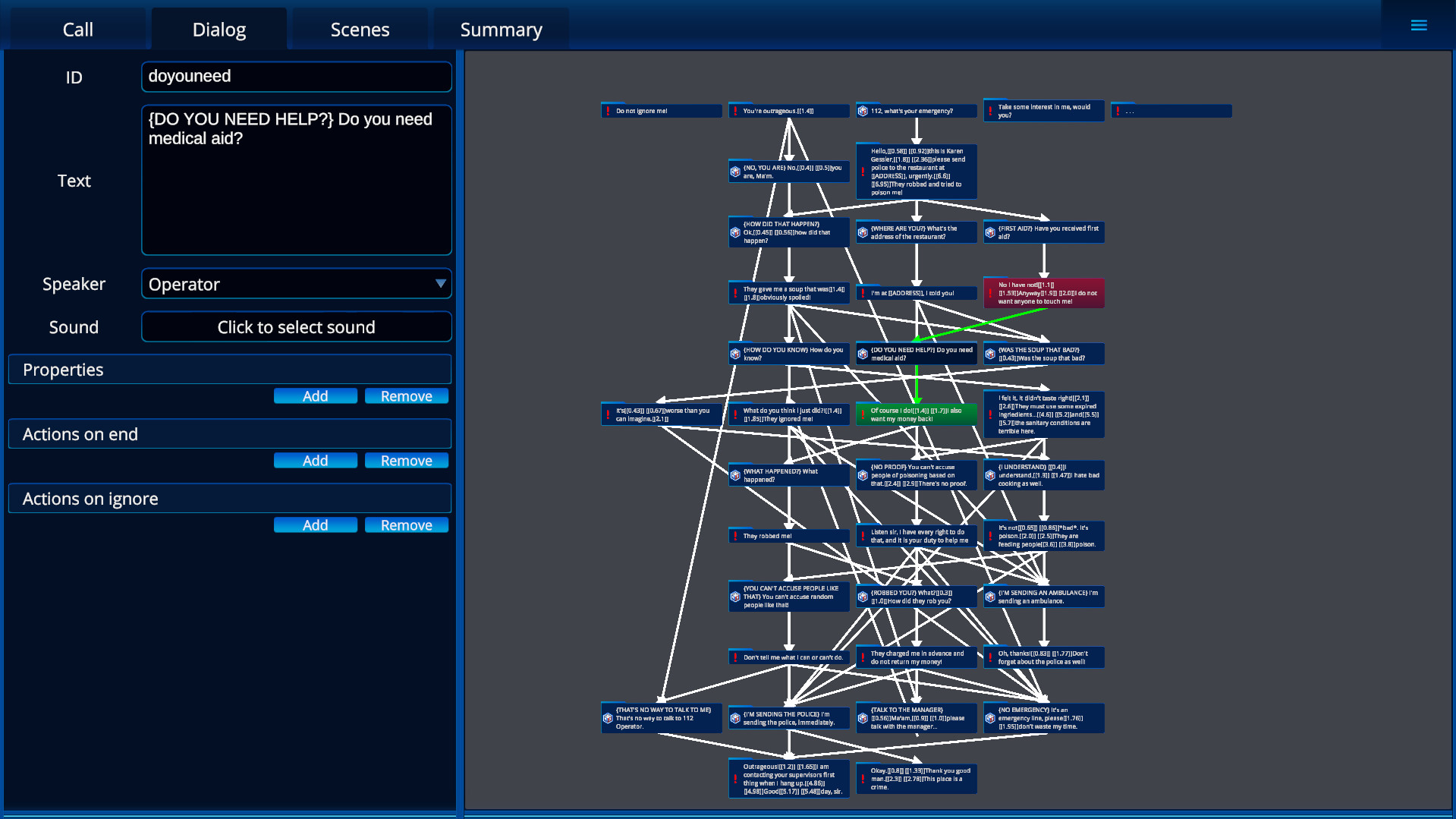
Task: Click Remove under Actions on end
Action: tap(406, 460)
